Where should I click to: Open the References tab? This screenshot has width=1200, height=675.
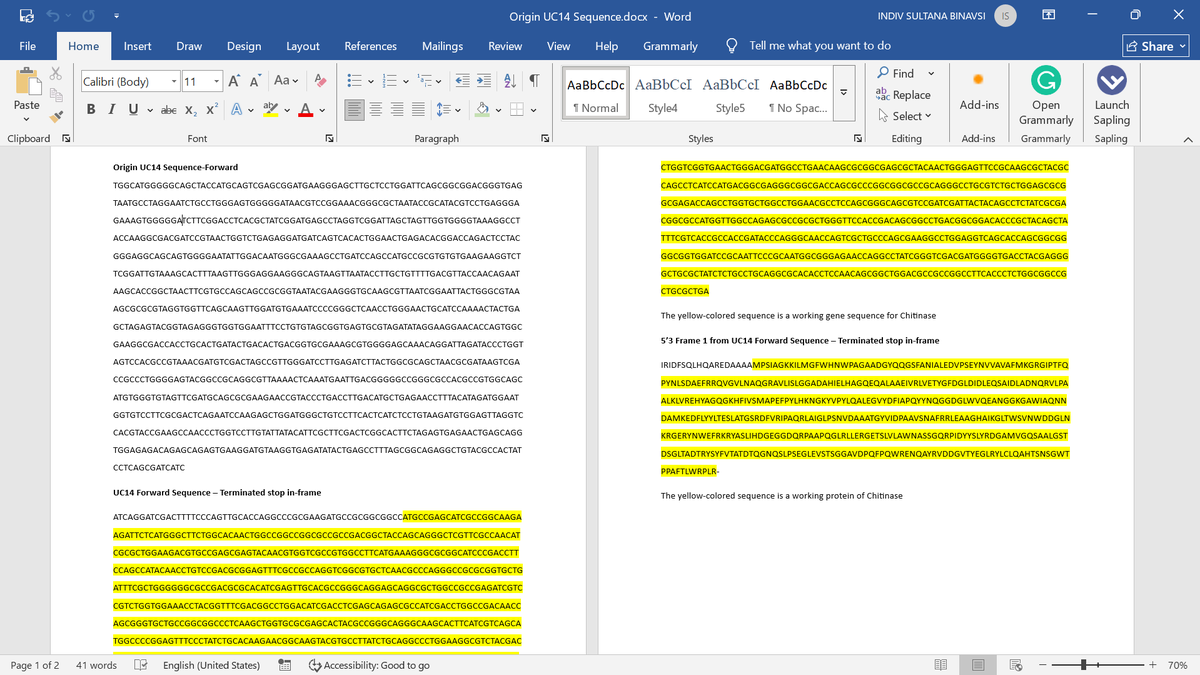pos(370,46)
